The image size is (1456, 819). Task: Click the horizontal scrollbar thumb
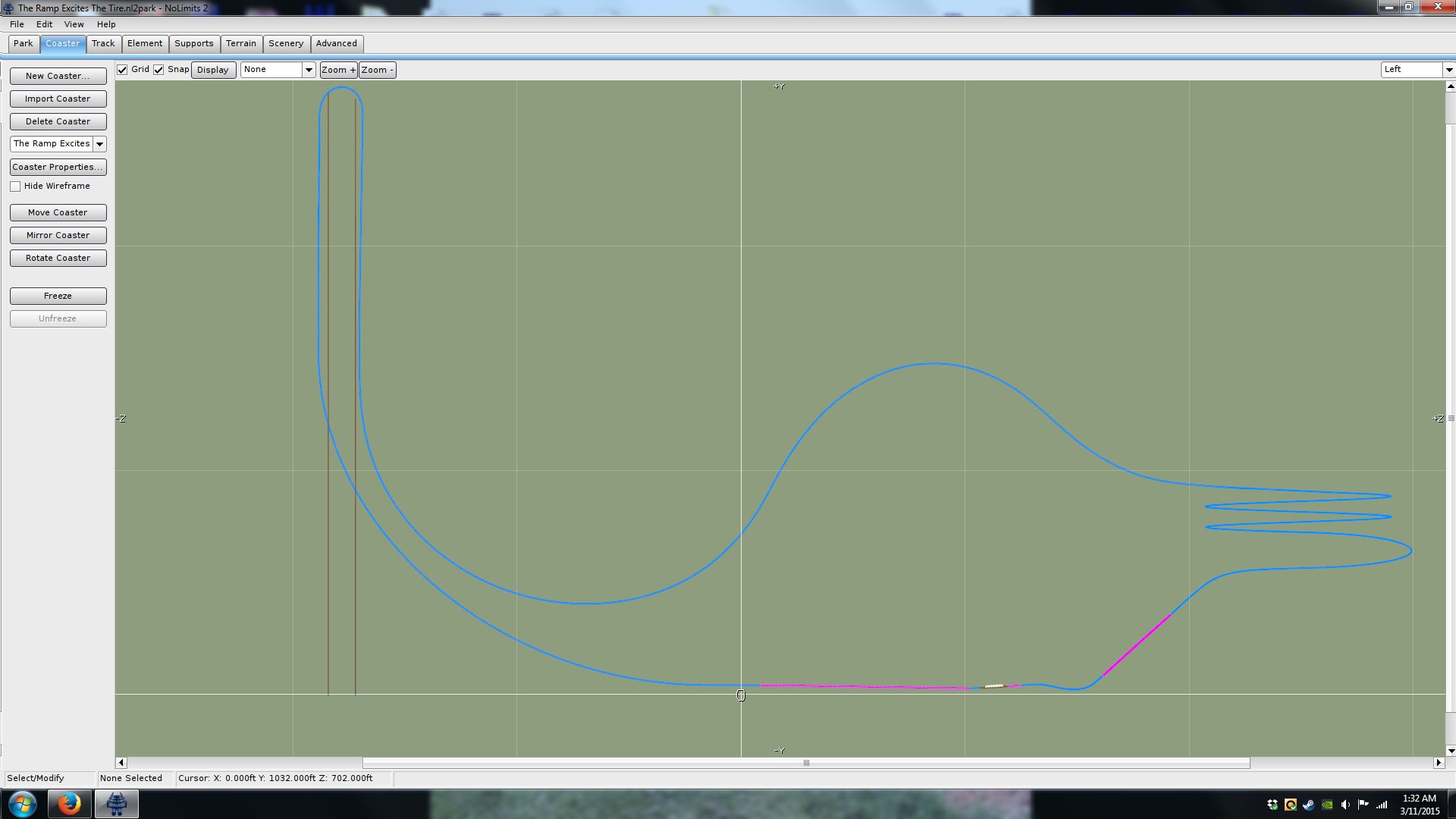click(805, 763)
